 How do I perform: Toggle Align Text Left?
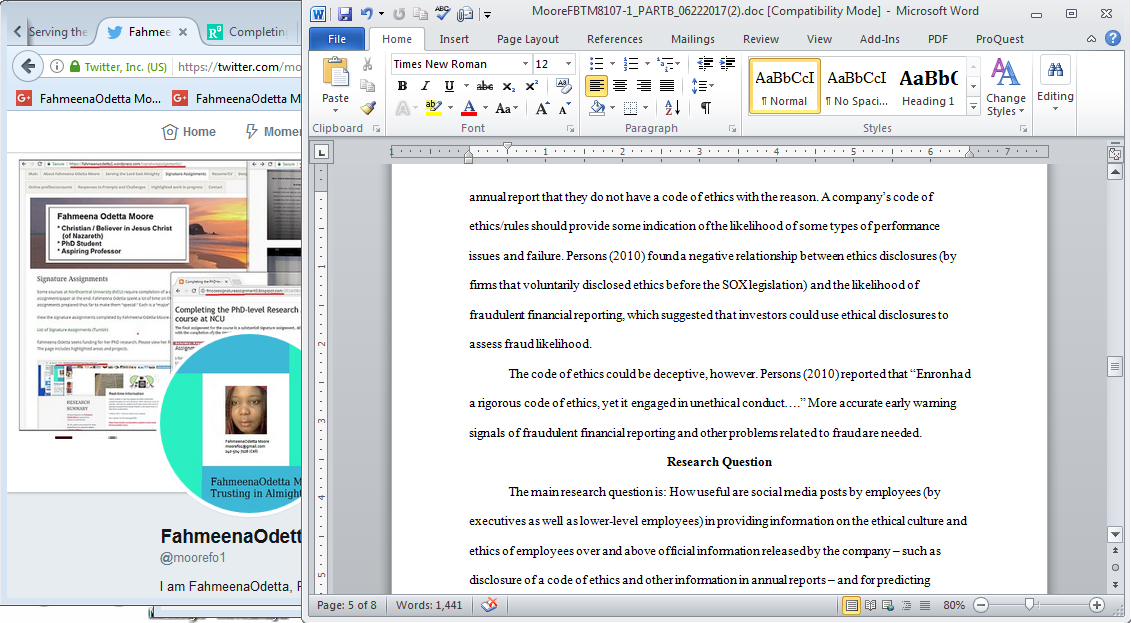click(x=596, y=86)
